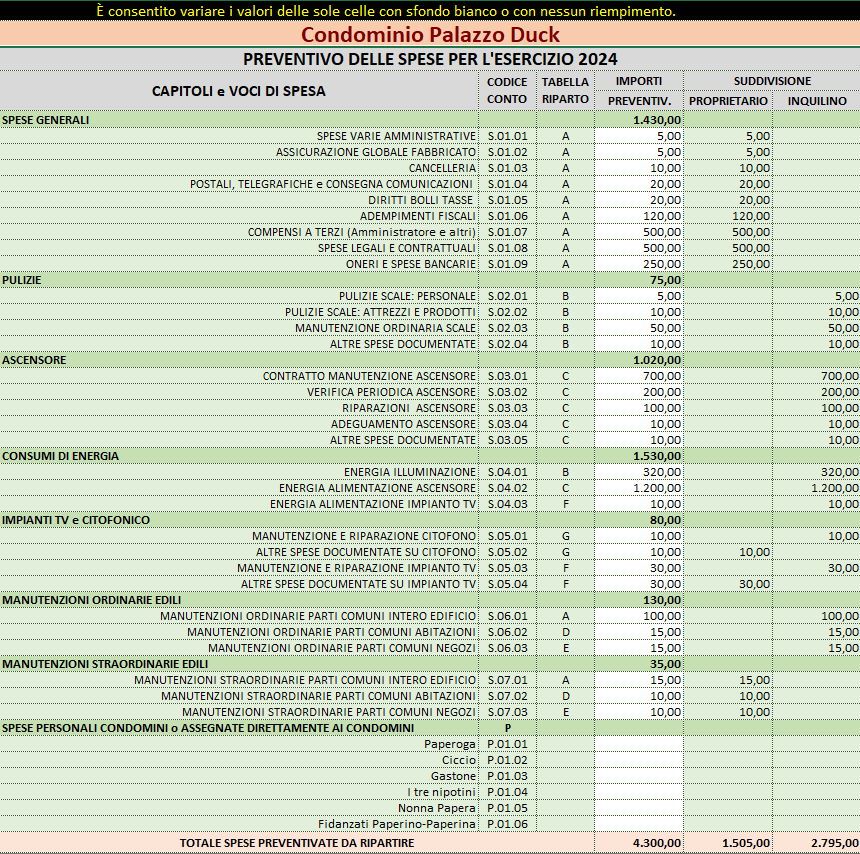The width and height of the screenshot is (860, 854).
Task: Edit the PULIZIE SCALE: PERSONALE preventivo amount
Action: [x=639, y=296]
